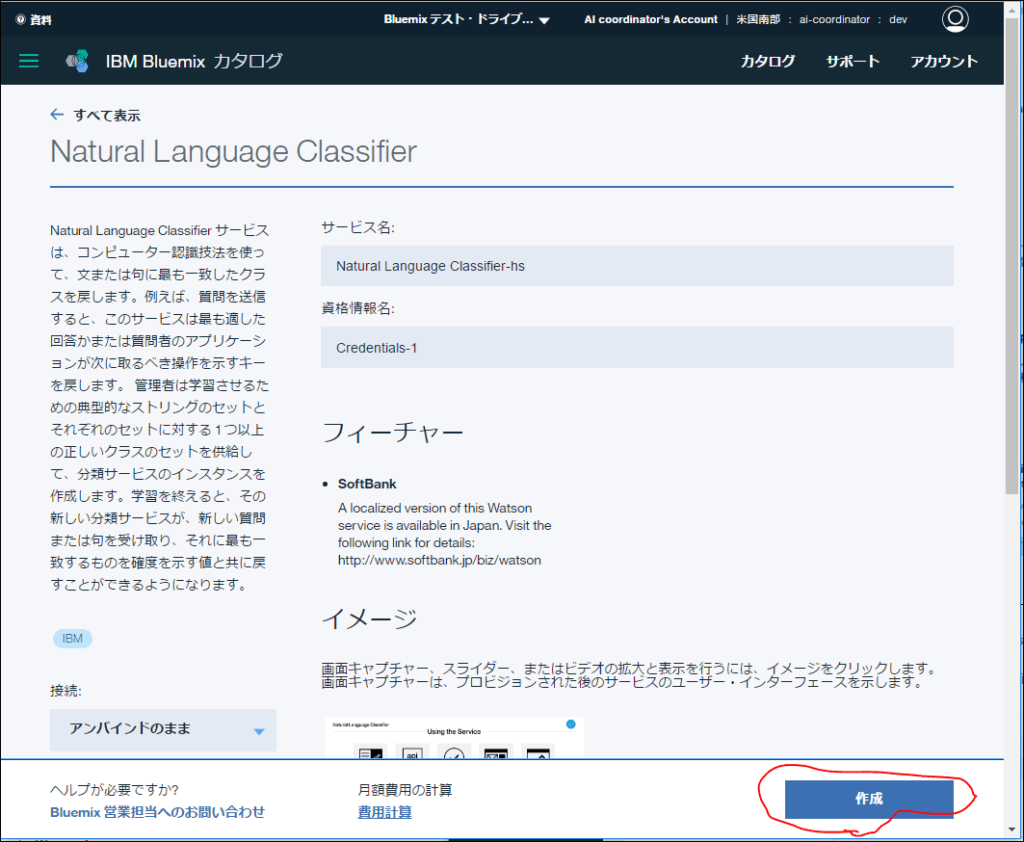The image size is (1024, 842).
Task: Open the hamburger navigation menu
Action: pos(28,61)
